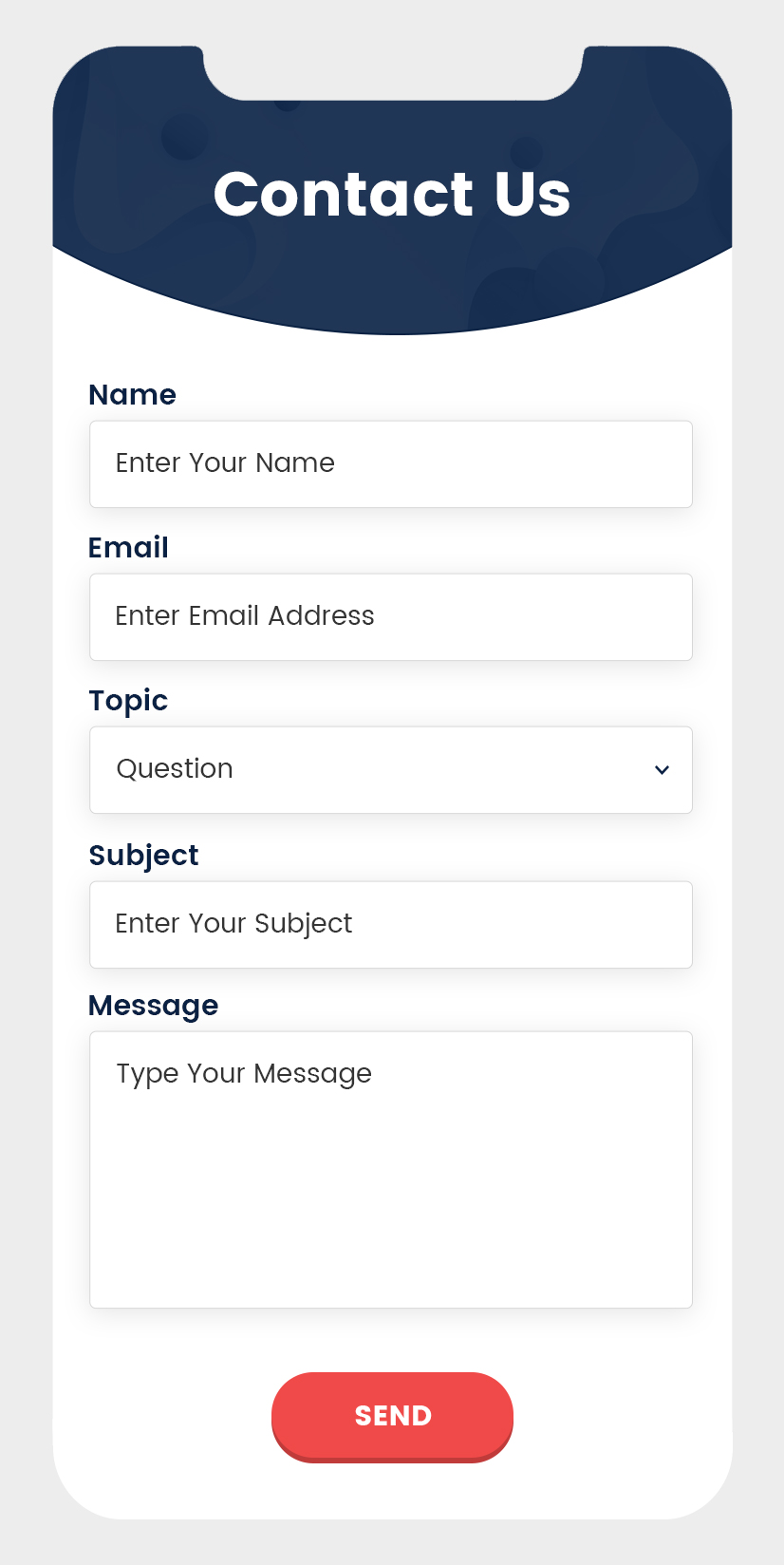Click the "Enter Email Address" placeholder text
The height and width of the screenshot is (1565, 784).
point(245,616)
